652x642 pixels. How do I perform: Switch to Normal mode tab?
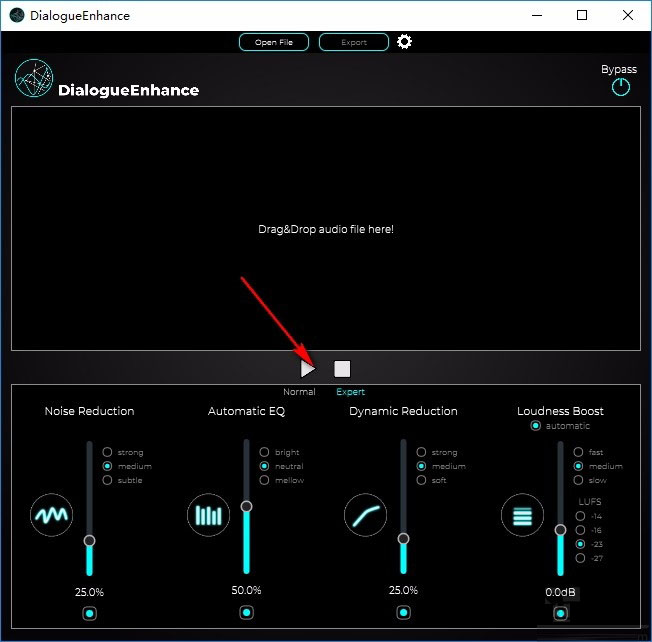coord(299,392)
